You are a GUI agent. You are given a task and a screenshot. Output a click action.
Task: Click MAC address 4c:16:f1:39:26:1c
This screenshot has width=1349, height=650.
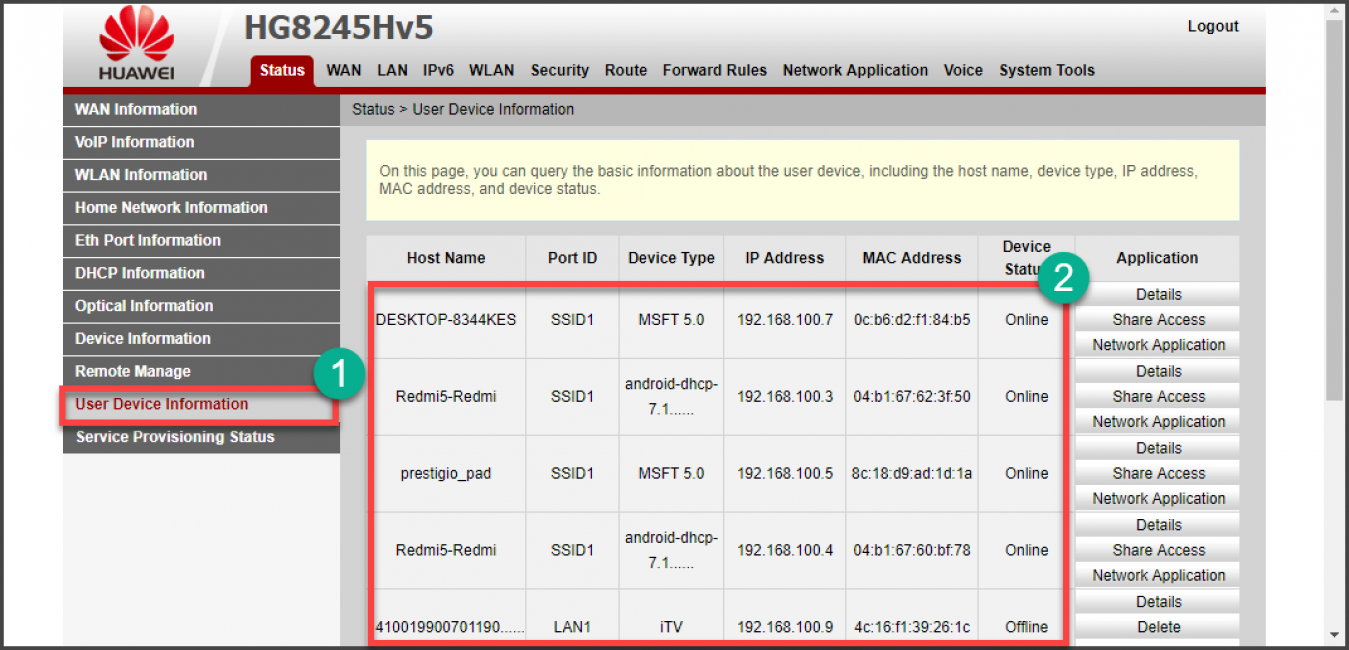tap(911, 628)
